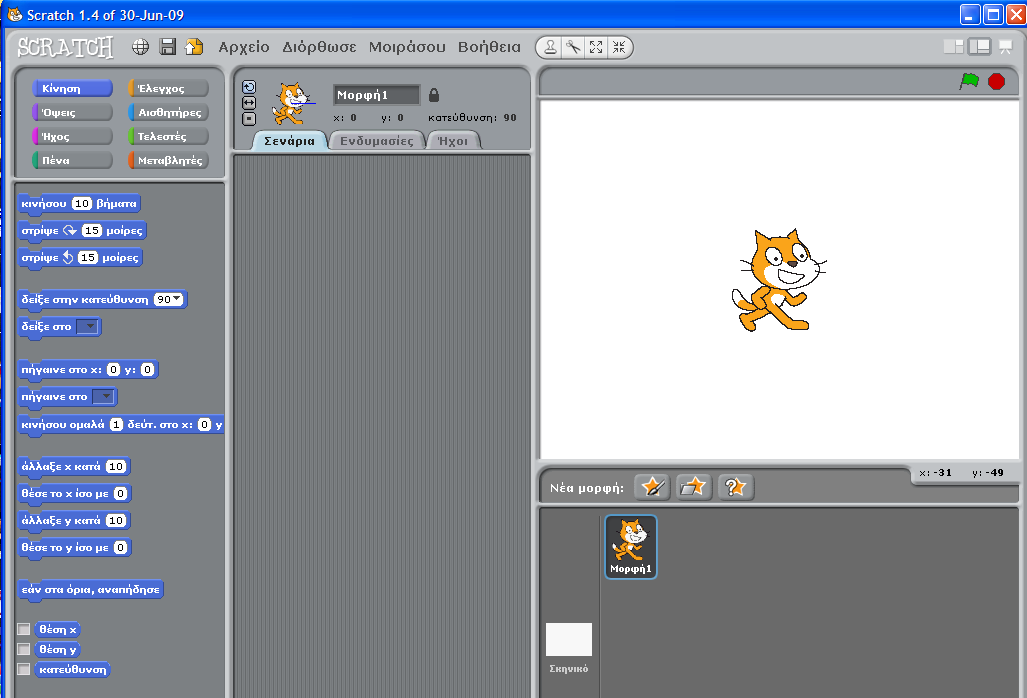
Task: Enable the κατεύθυνση stage monitor checkbox
Action: [x=24, y=669]
